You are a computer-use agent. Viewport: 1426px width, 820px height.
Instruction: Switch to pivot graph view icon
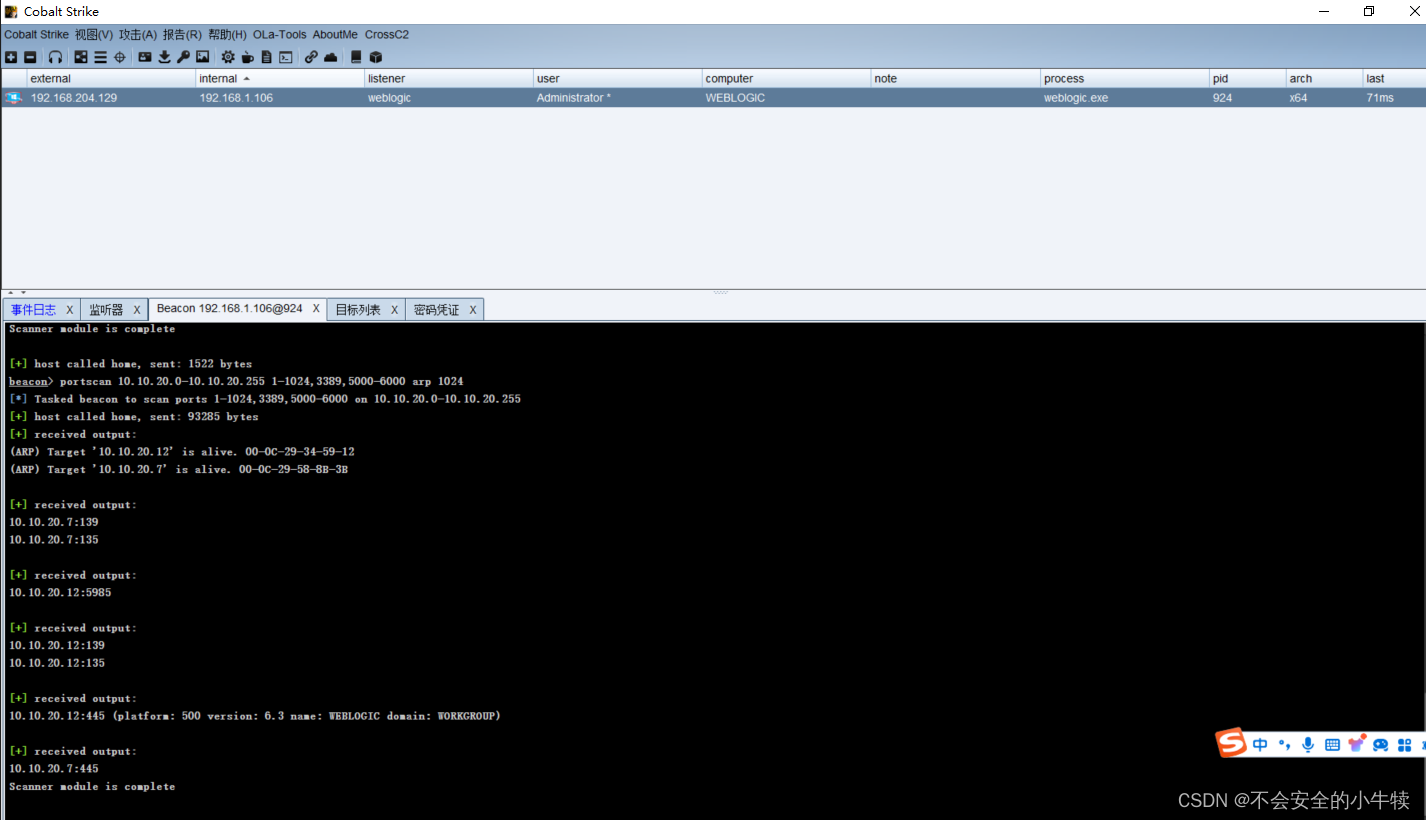(x=81, y=57)
